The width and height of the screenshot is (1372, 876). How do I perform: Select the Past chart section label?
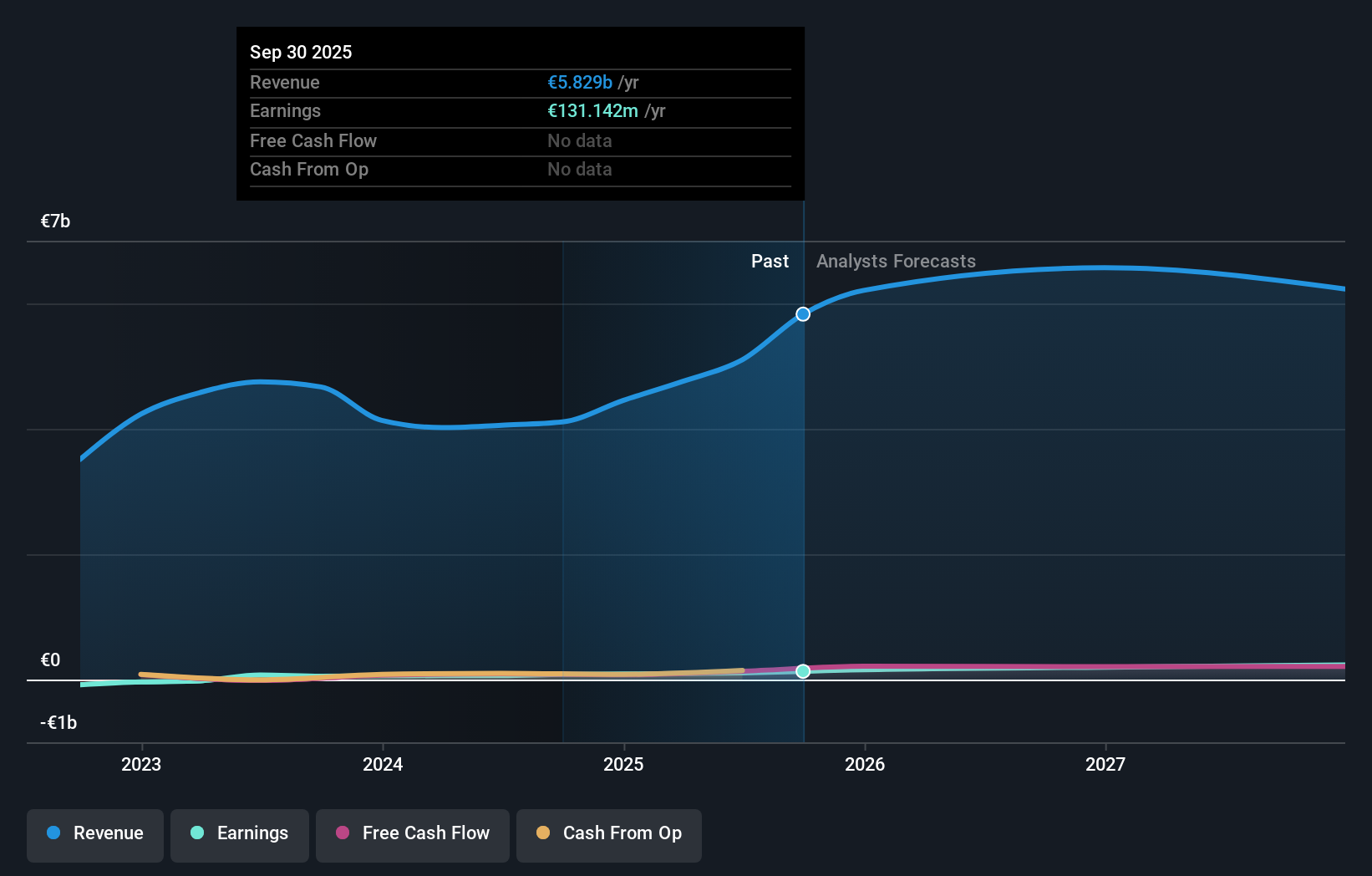click(x=770, y=261)
